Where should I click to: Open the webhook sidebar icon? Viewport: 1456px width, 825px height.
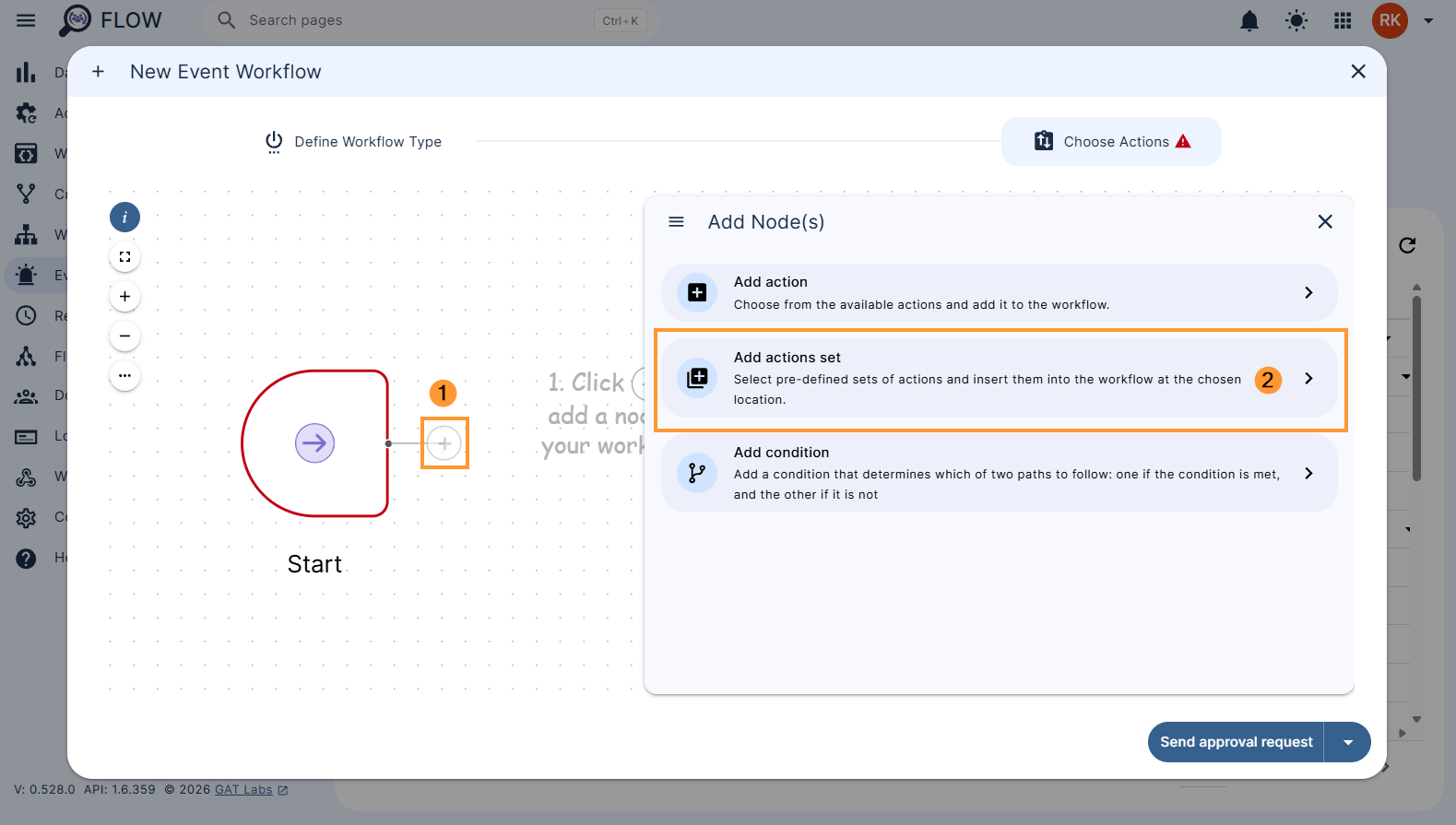26,477
